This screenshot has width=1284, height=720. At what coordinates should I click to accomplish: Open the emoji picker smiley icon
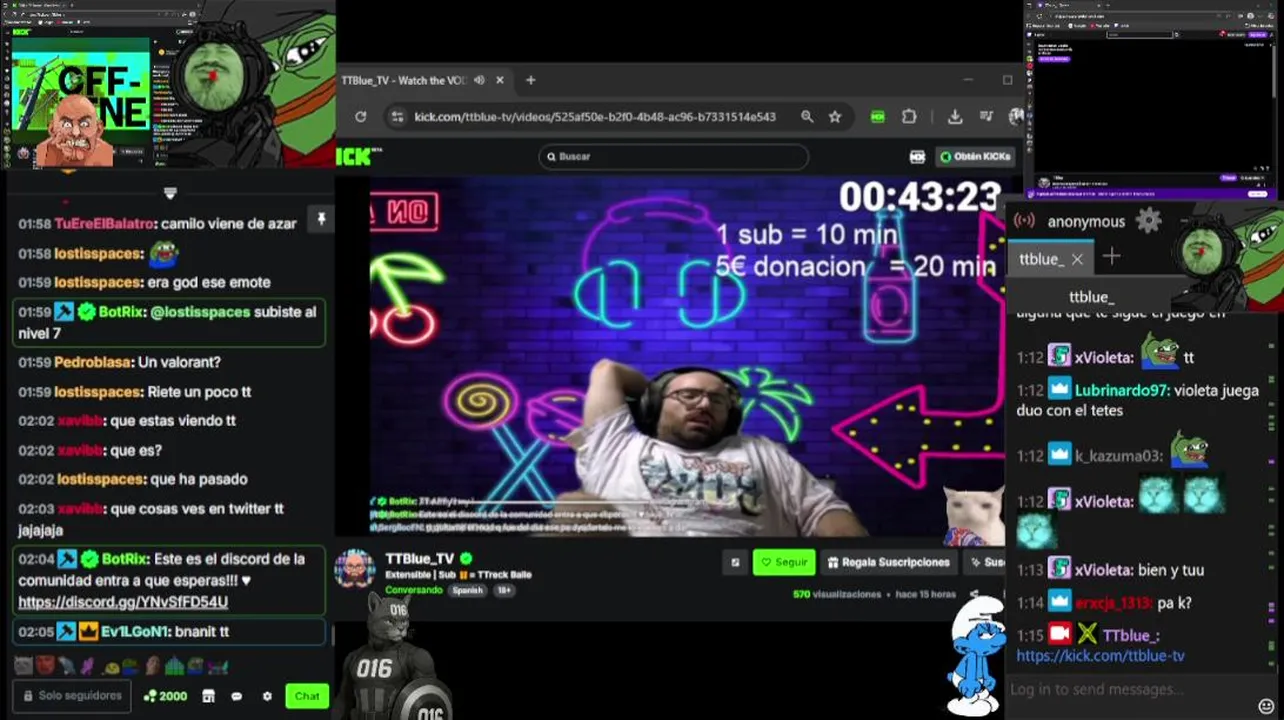[x=1266, y=706]
